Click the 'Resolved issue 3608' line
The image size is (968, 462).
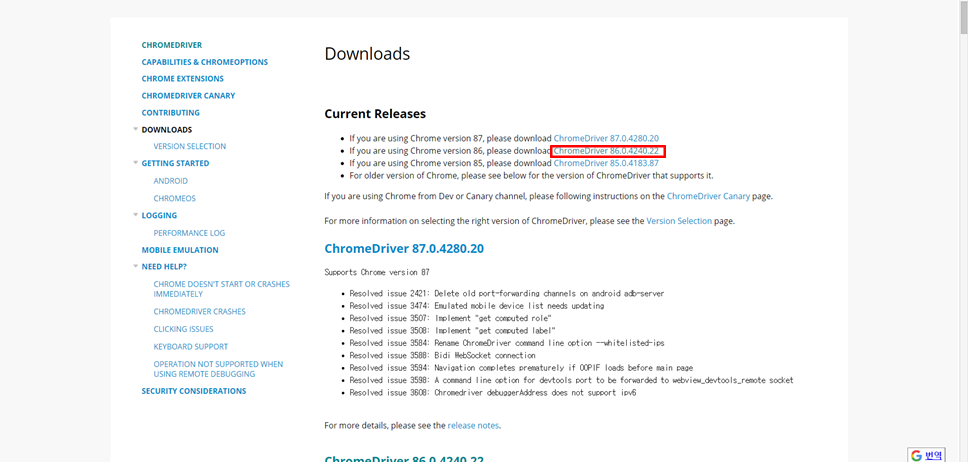pyautogui.click(x=493, y=392)
